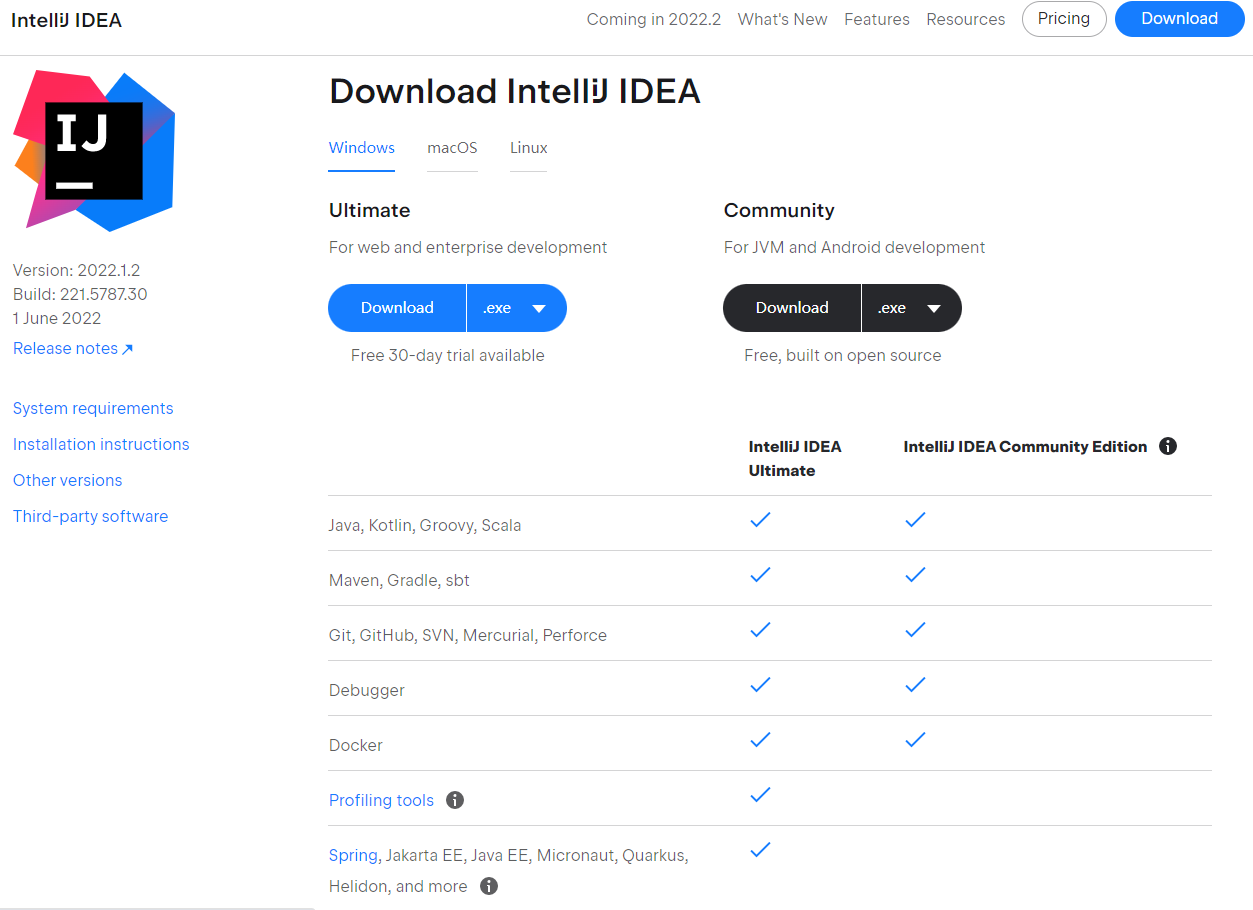1253x910 pixels.
Task: Click the info icon beside Community Edition header
Action: [1167, 446]
